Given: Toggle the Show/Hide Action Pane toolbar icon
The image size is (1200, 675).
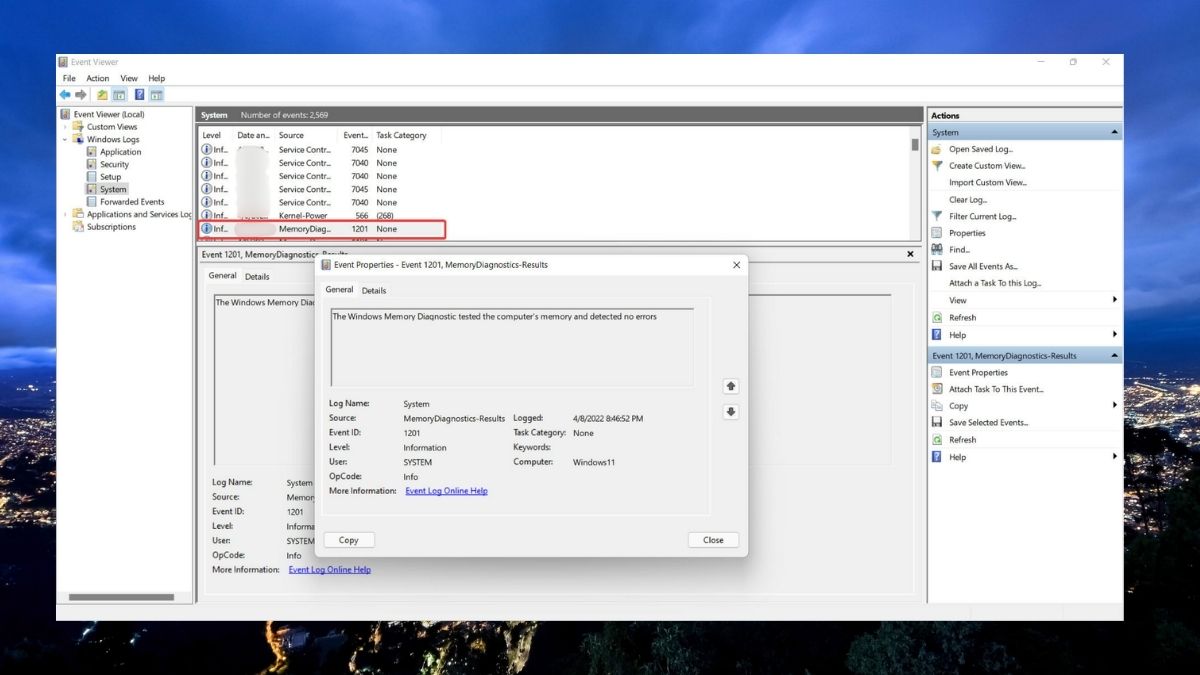Looking at the screenshot, I should coord(157,95).
